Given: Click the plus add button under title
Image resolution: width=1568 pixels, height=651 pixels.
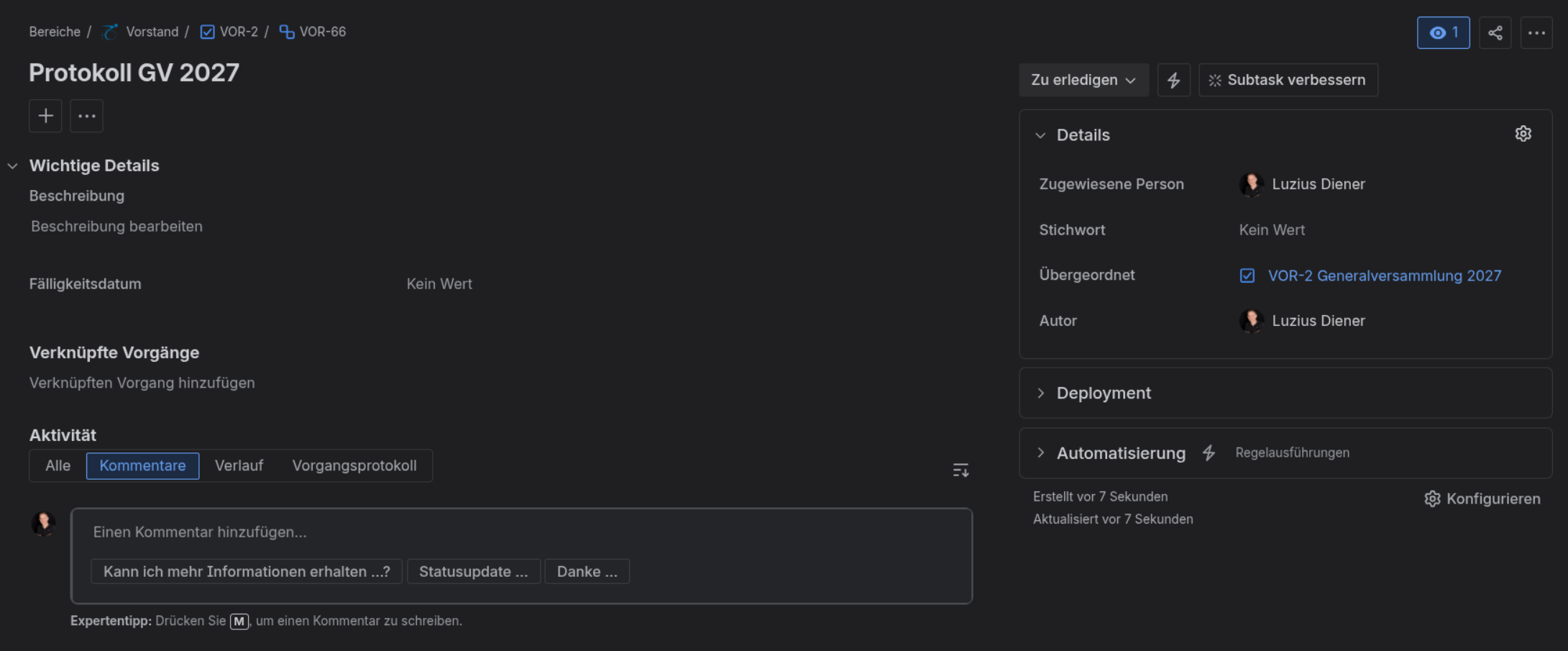Looking at the screenshot, I should click(45, 116).
